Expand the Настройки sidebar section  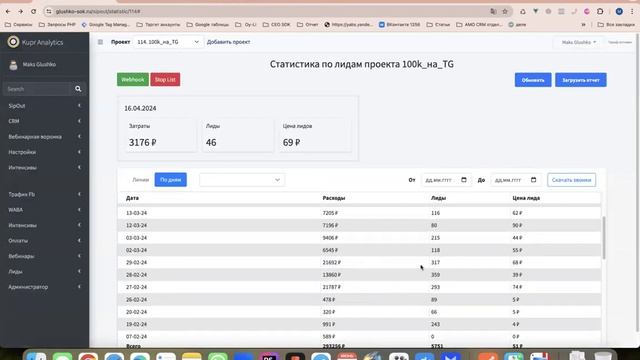[x=44, y=152]
